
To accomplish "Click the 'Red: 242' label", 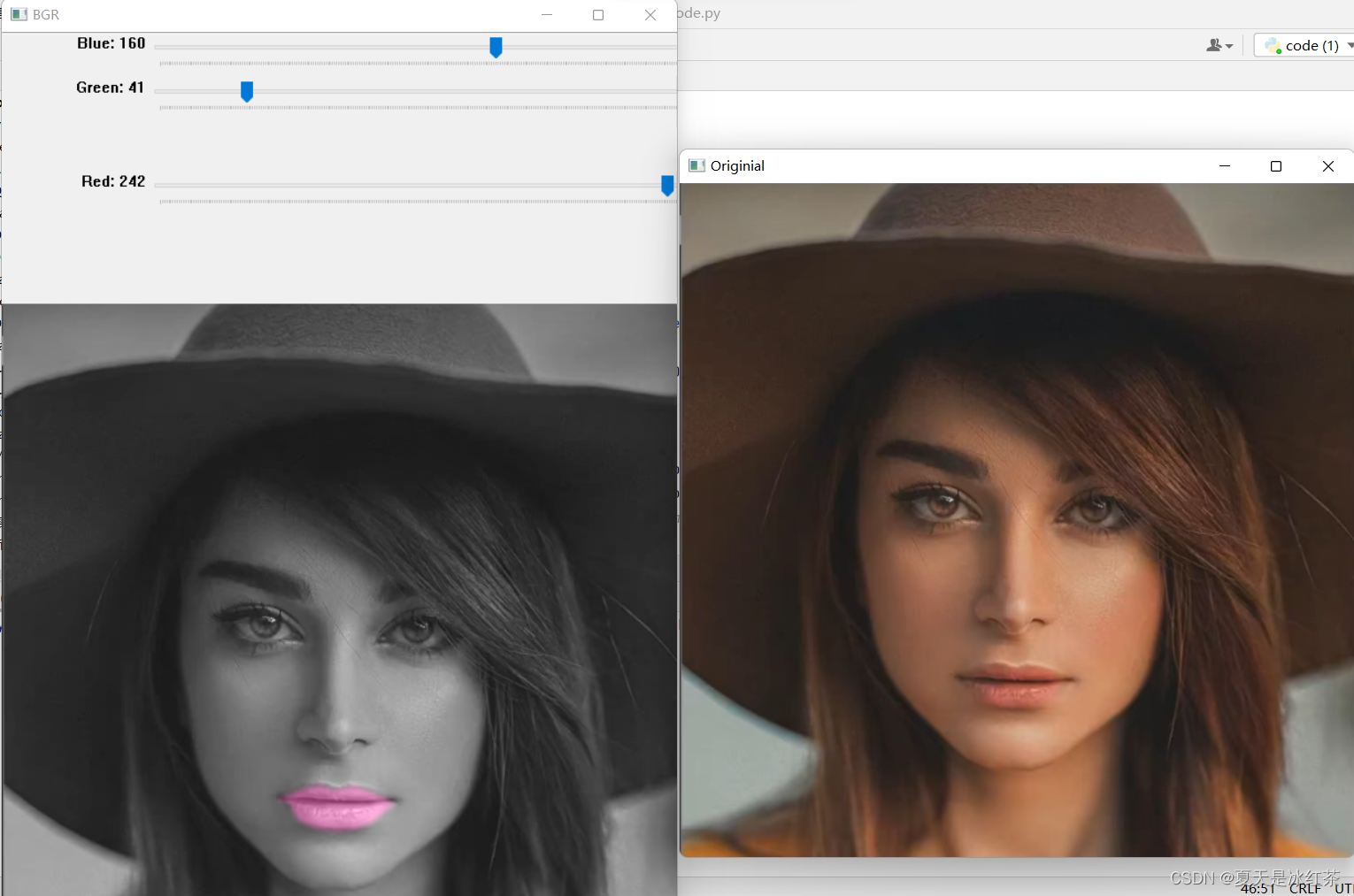I will (x=113, y=181).
